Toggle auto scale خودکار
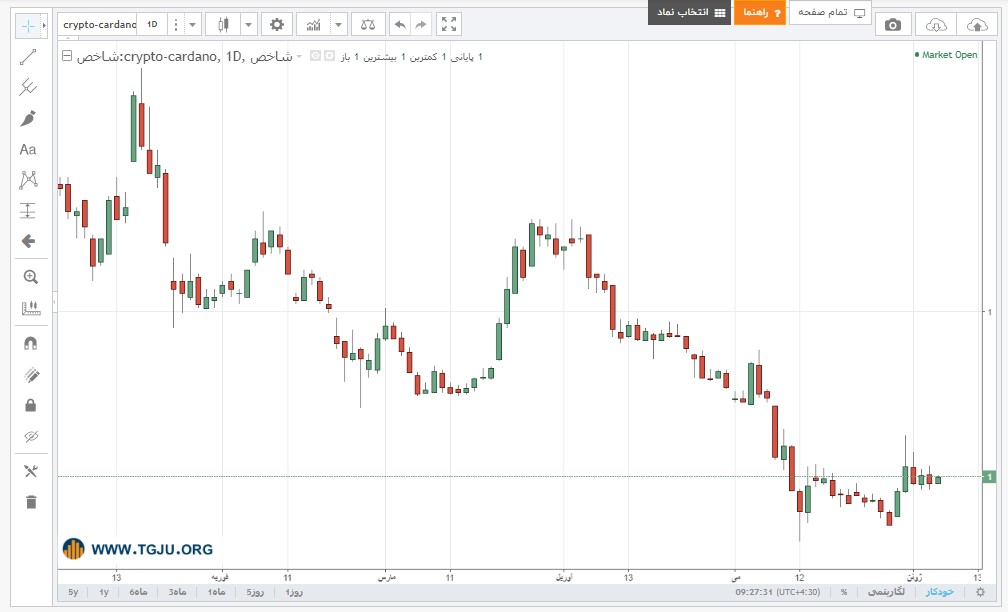The height and width of the screenshot is (612, 1008). click(x=940, y=592)
